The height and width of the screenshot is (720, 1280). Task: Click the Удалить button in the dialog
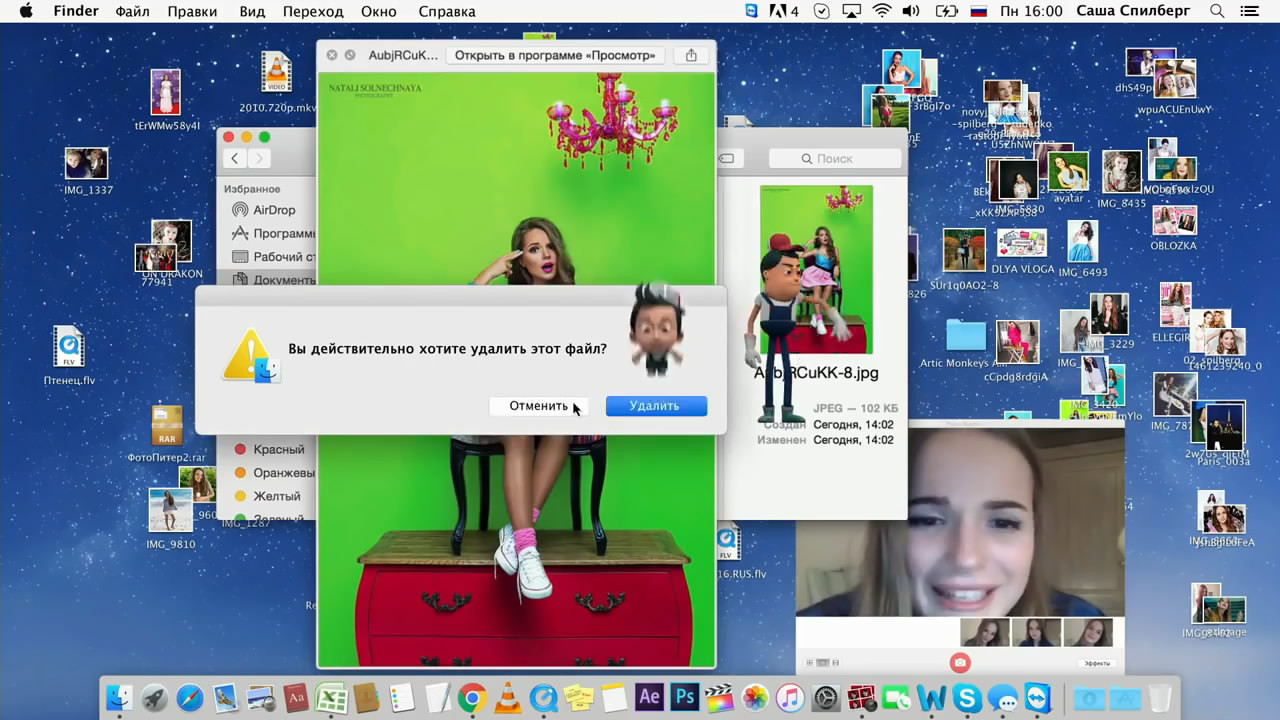pyautogui.click(x=656, y=406)
